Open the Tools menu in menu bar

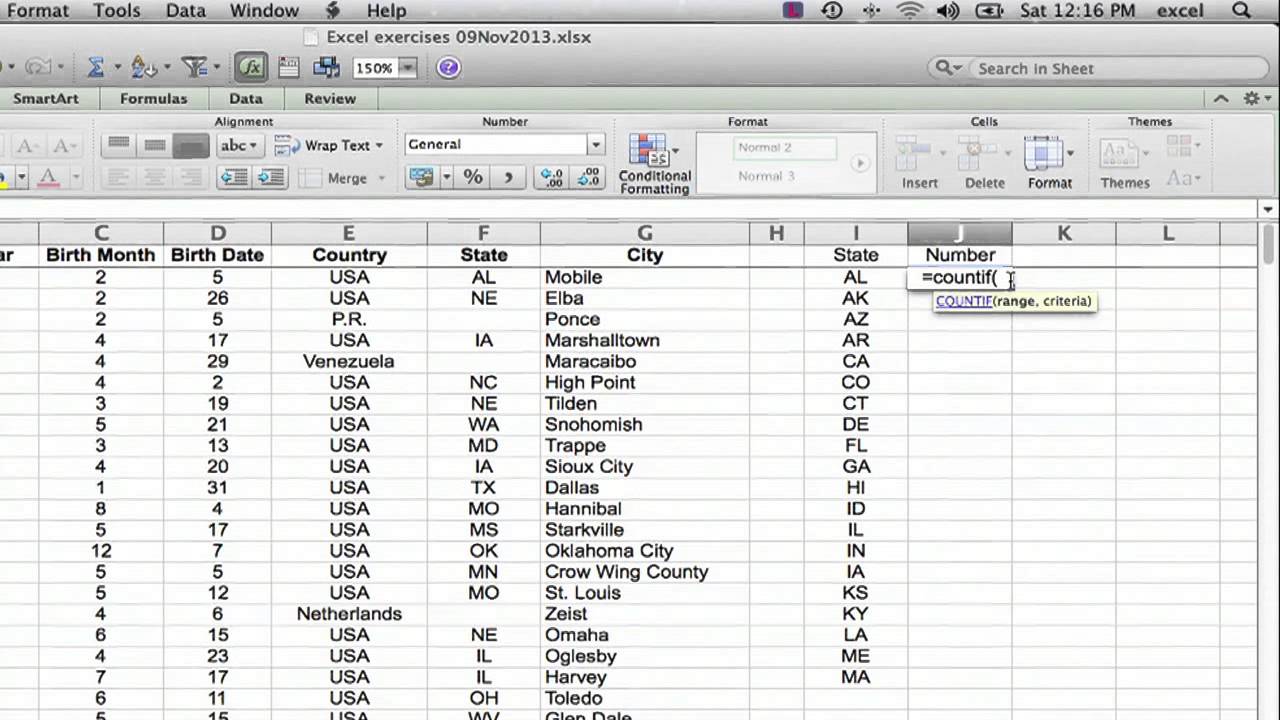click(116, 11)
